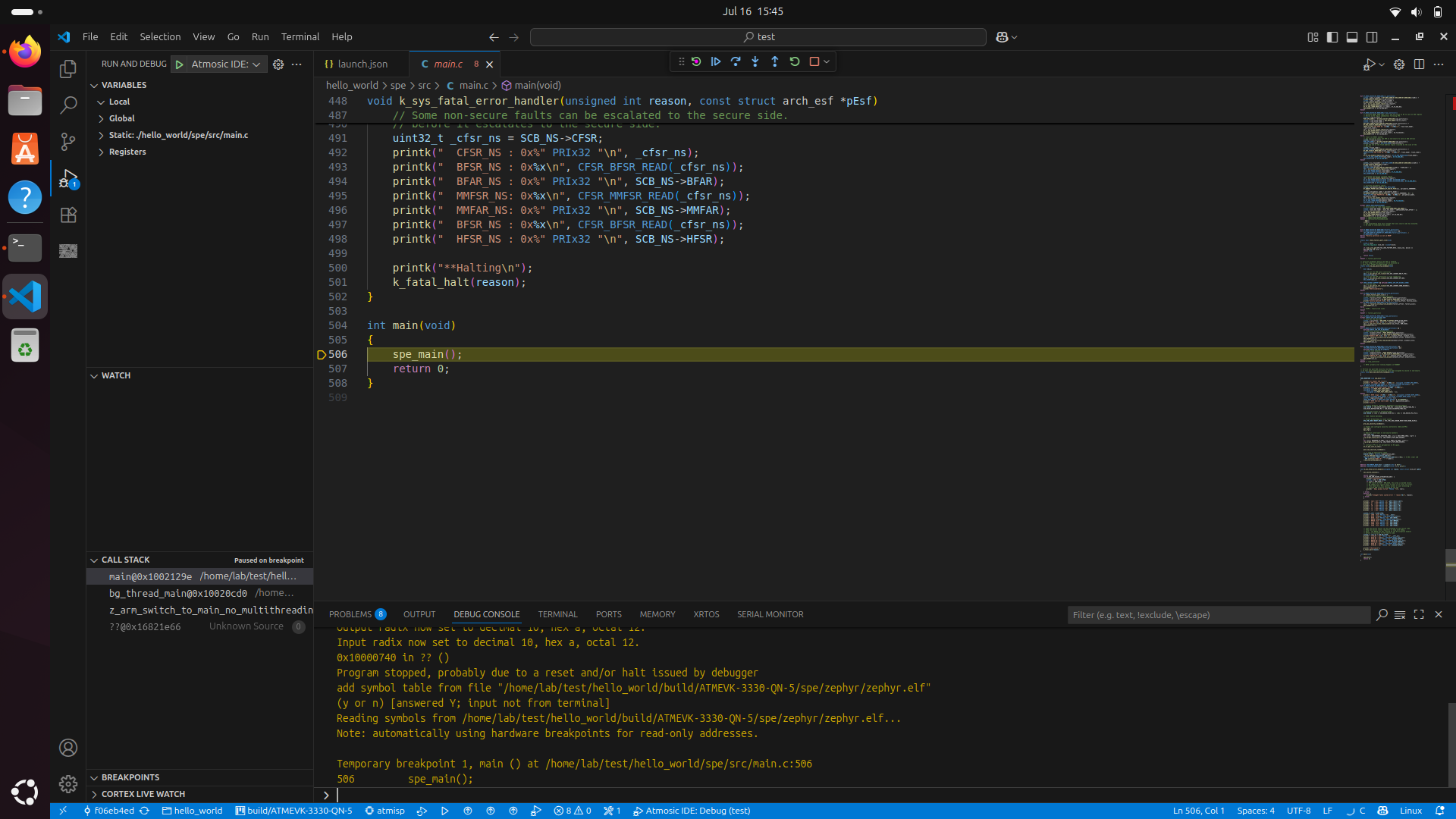Toggle the secondary side bar

(1372, 36)
